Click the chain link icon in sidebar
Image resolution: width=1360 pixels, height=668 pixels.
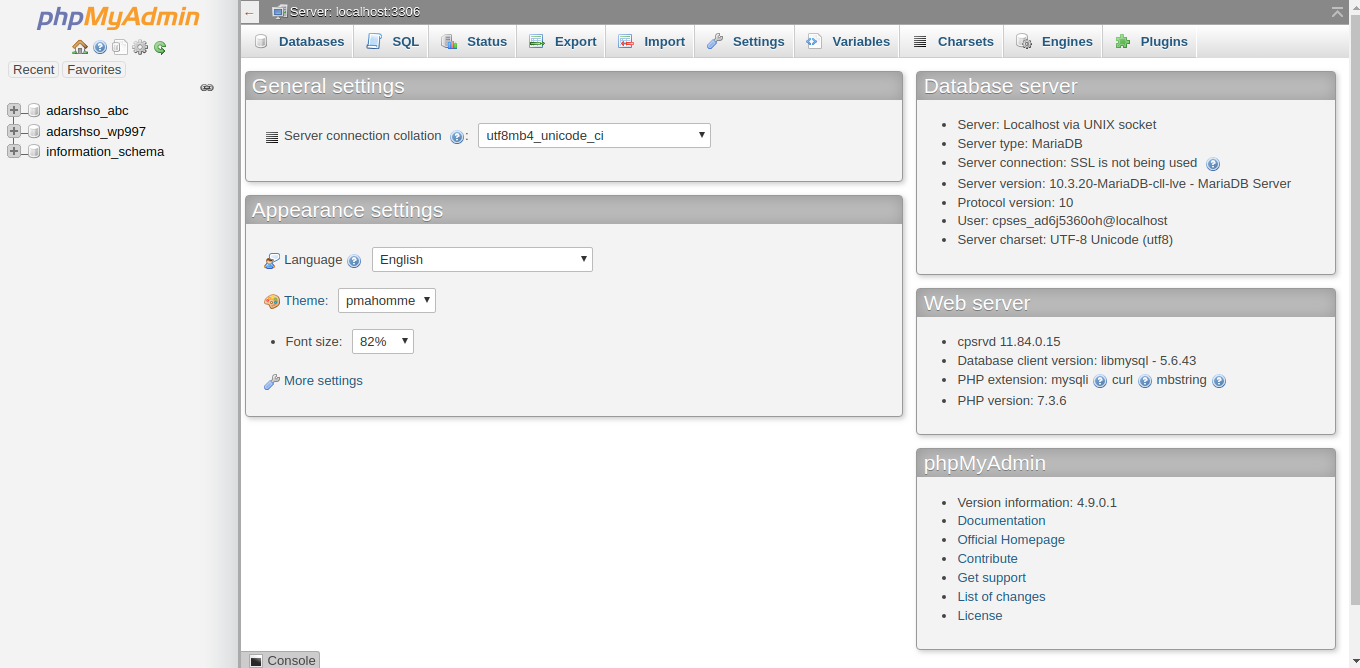pos(207,88)
